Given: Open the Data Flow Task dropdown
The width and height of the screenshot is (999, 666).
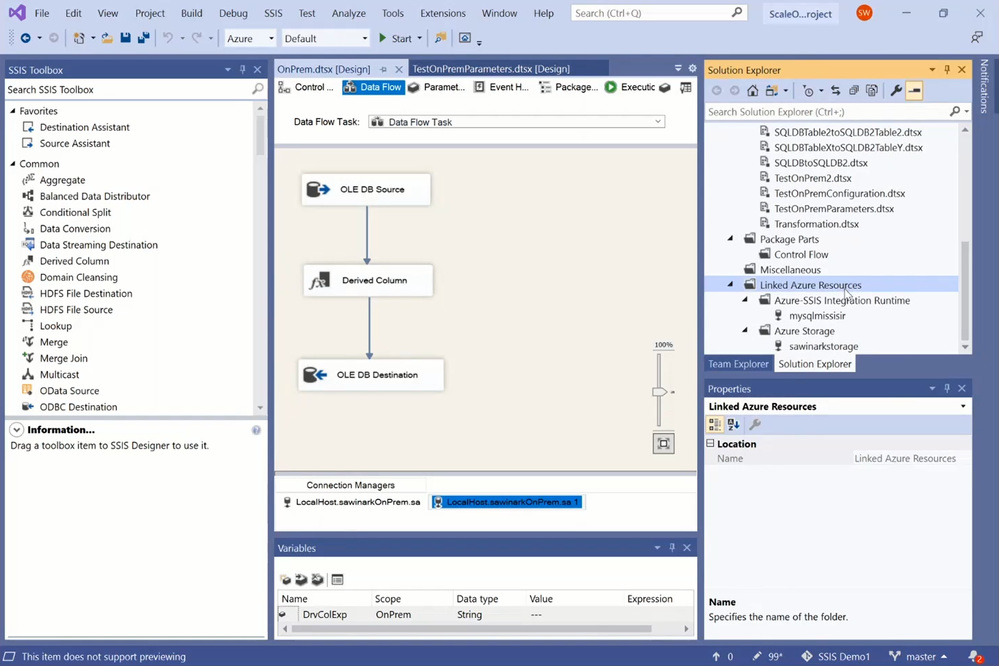Looking at the screenshot, I should click(658, 122).
